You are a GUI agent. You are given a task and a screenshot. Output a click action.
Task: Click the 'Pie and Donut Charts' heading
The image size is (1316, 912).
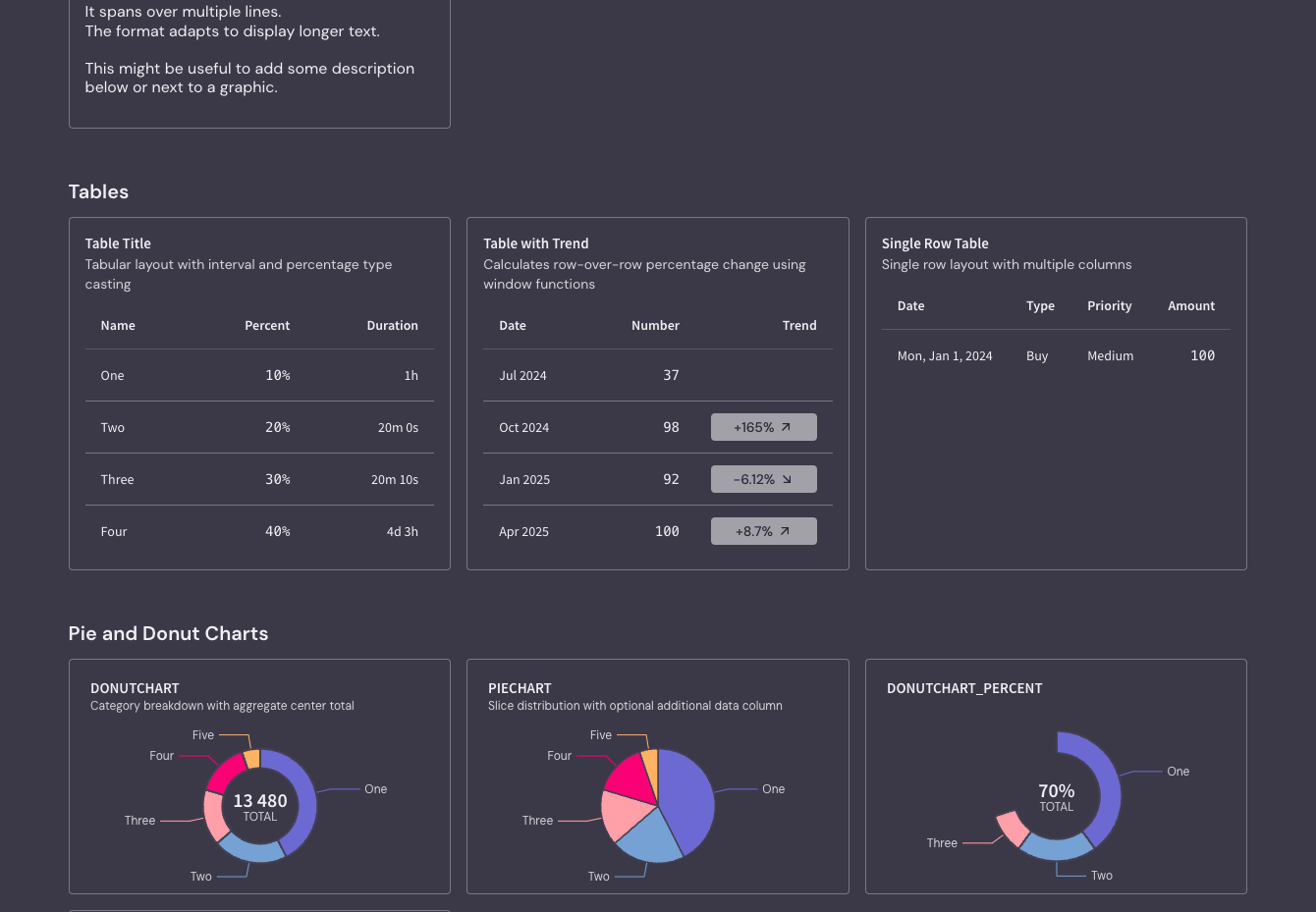tap(168, 633)
